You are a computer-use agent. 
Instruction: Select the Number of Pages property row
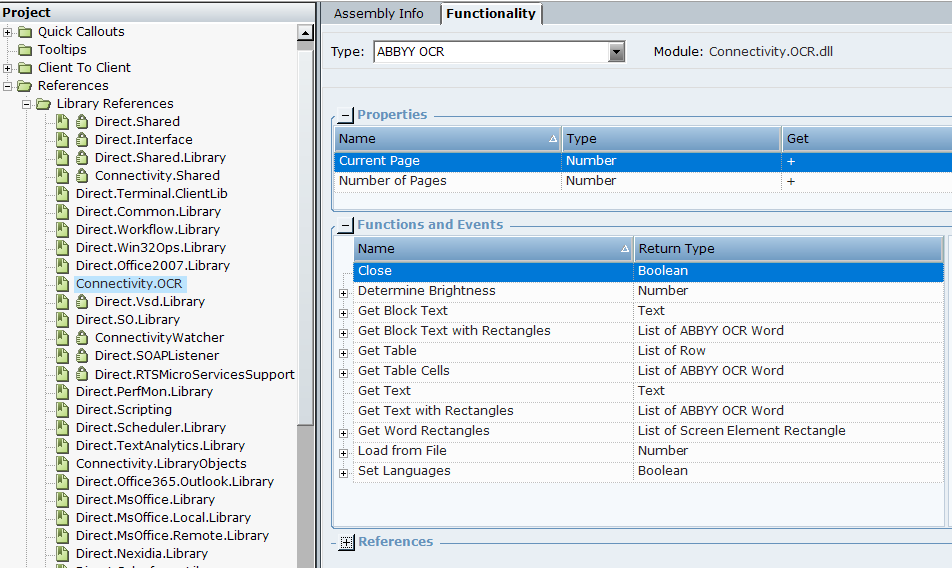click(392, 181)
